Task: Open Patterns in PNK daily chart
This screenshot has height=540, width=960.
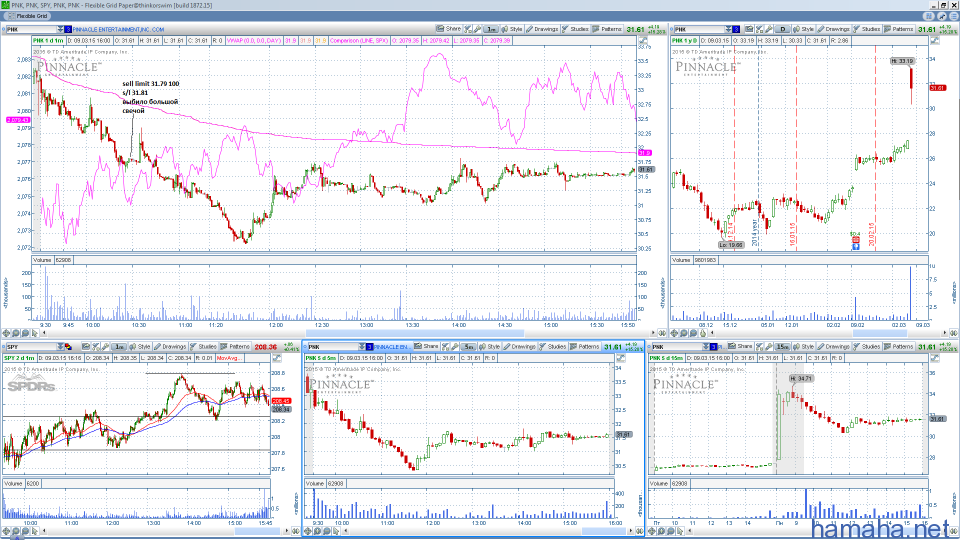Action: 899,29
